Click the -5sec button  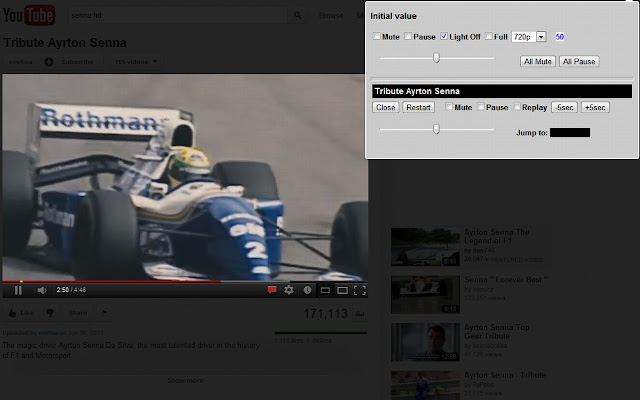pos(564,107)
